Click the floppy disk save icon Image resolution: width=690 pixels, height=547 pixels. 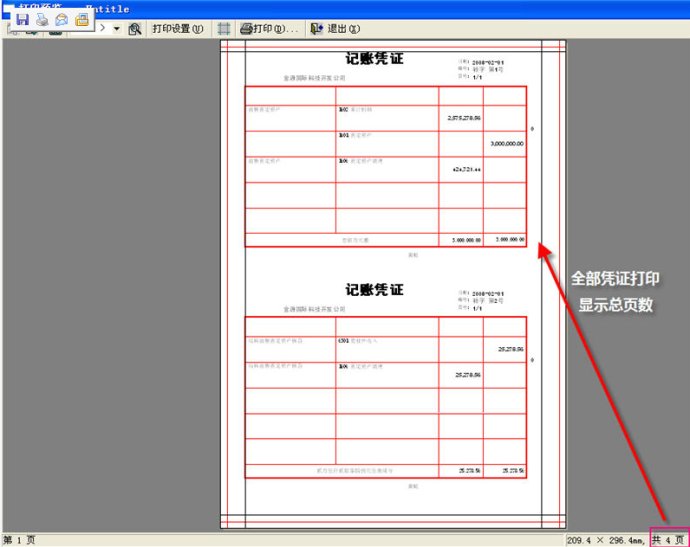pyautogui.click(x=22, y=19)
